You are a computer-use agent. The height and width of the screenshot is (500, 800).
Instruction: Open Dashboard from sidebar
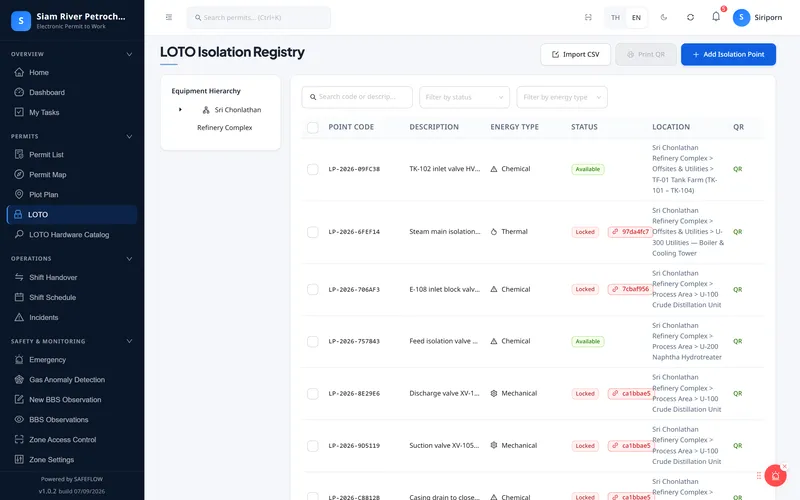[72, 92]
